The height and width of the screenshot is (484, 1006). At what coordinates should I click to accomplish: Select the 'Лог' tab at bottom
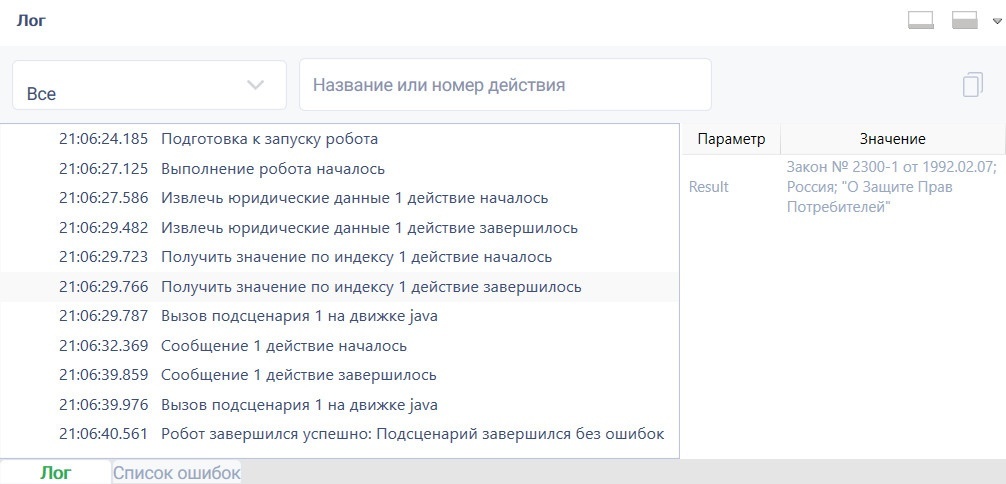(x=56, y=473)
